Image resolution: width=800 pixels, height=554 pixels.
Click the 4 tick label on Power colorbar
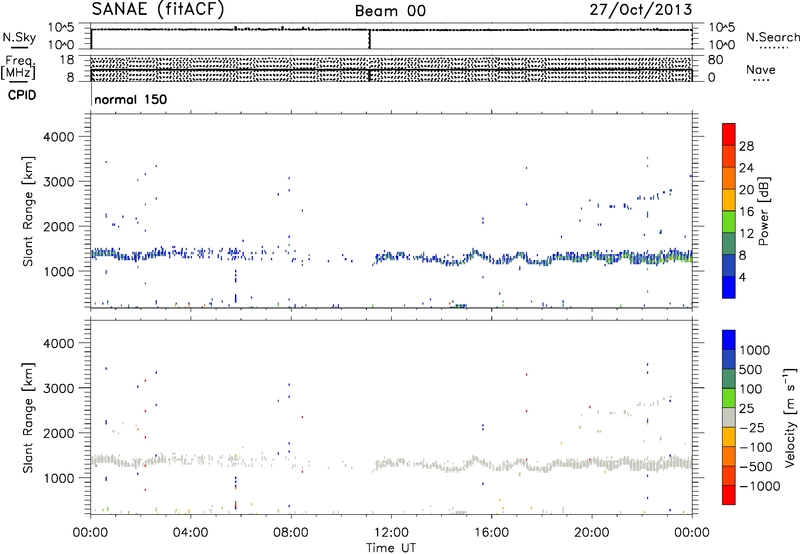[743, 277]
